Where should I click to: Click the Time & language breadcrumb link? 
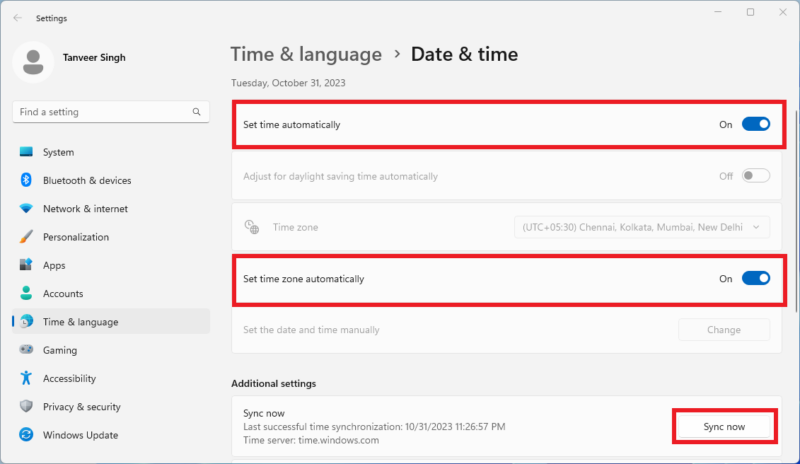[306, 54]
